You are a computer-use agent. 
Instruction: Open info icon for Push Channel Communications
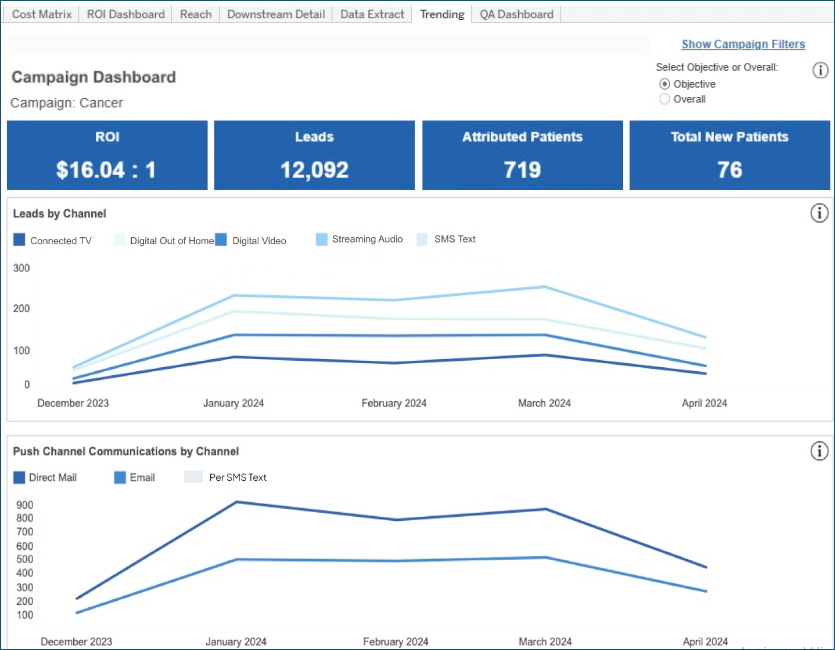[x=819, y=451]
